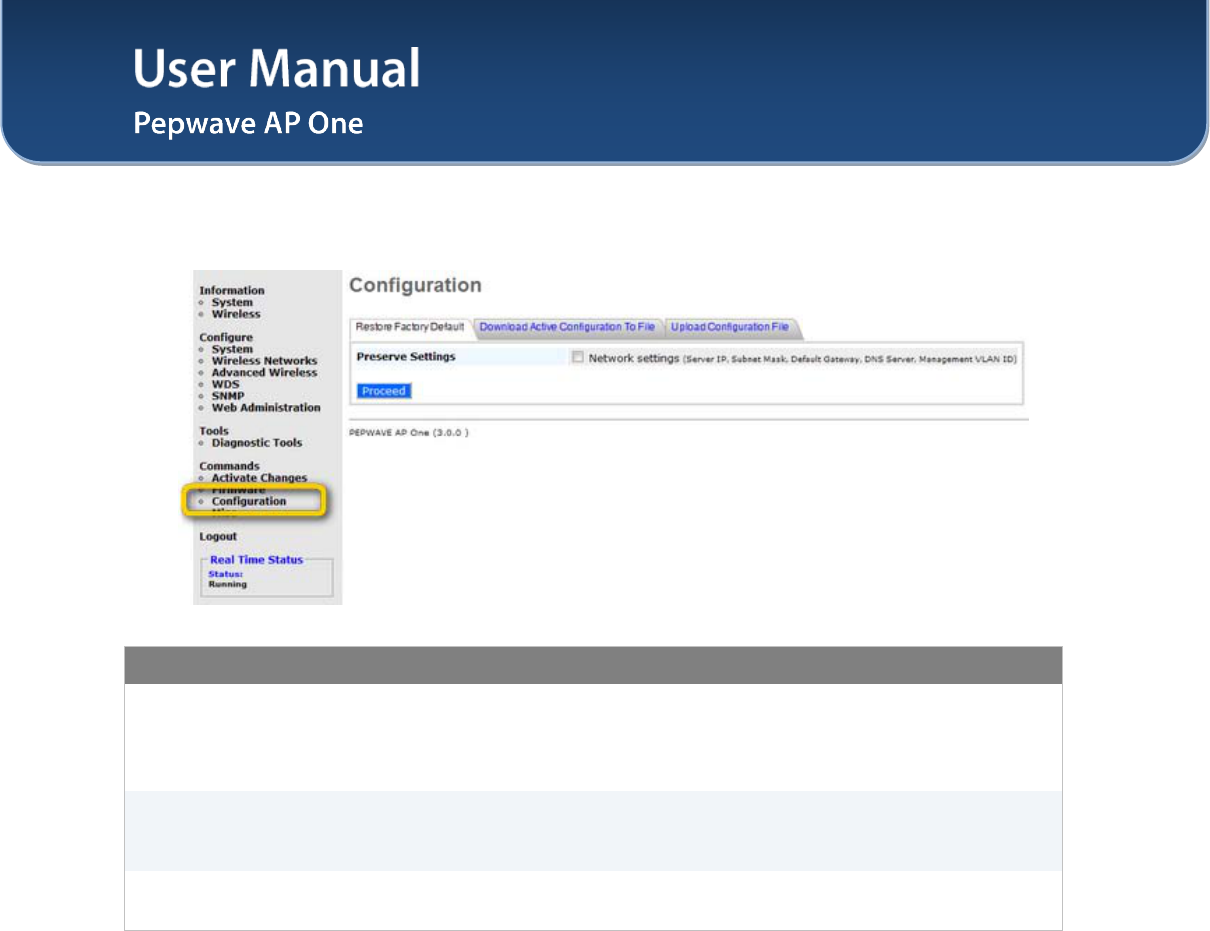The width and height of the screenshot is (1210, 931).
Task: Click the Commands section header
Action: [x=229, y=466]
